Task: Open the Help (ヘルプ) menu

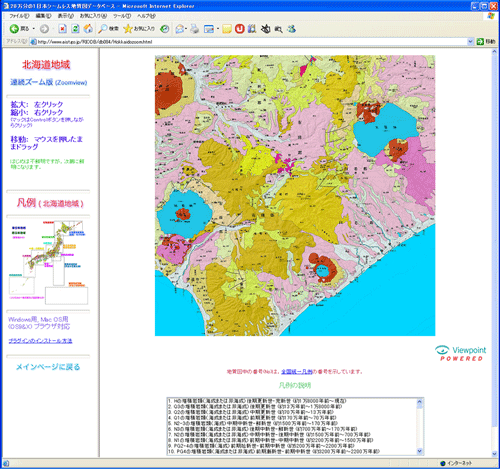Action: [x=146, y=16]
